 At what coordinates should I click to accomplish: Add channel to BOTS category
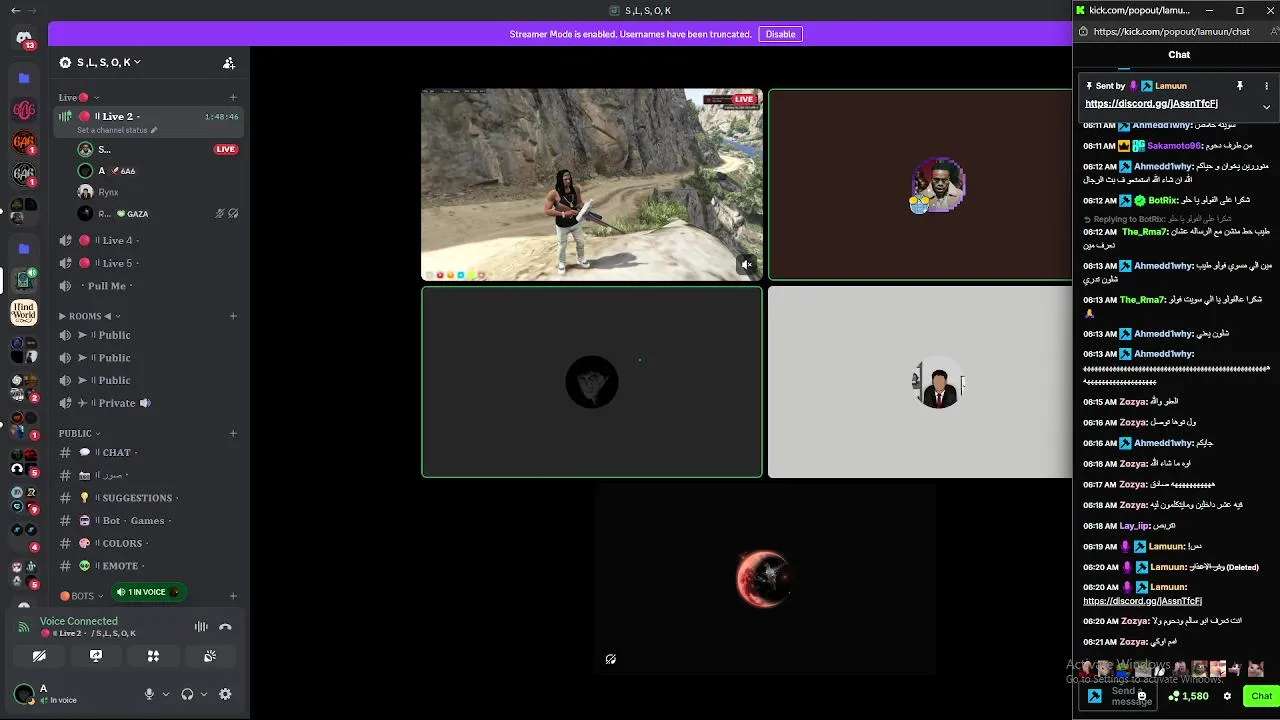pos(233,596)
